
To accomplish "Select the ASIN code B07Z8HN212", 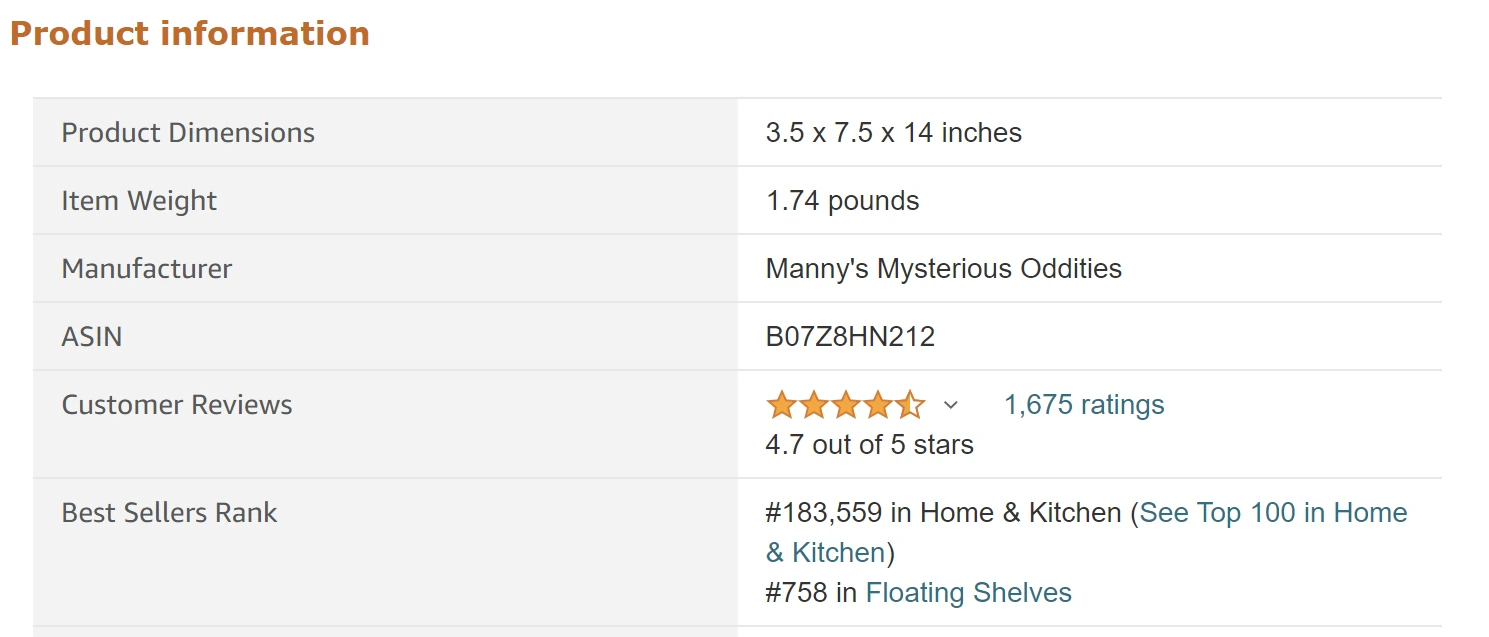I will click(850, 337).
